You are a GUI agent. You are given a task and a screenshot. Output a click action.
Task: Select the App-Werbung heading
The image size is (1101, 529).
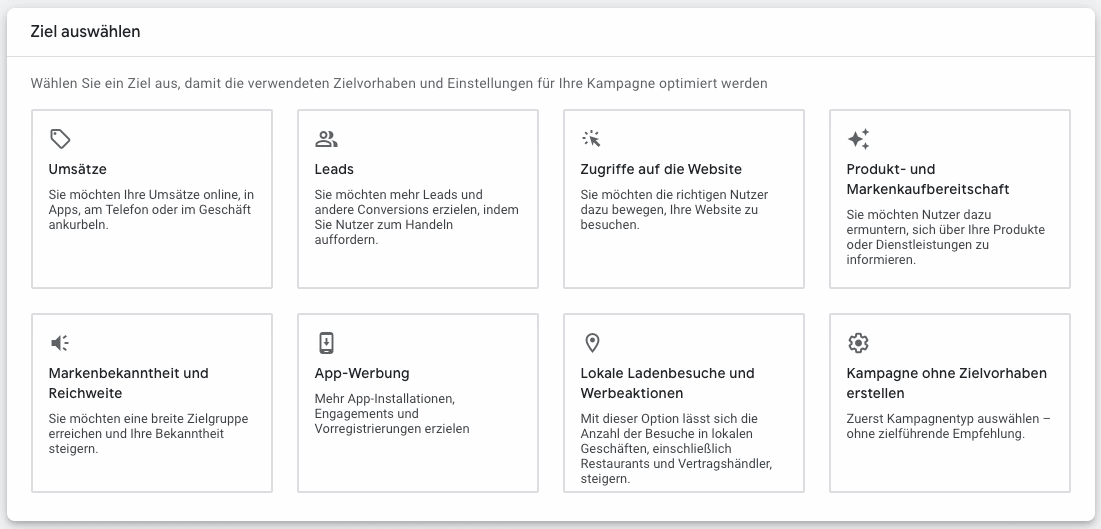(362, 373)
